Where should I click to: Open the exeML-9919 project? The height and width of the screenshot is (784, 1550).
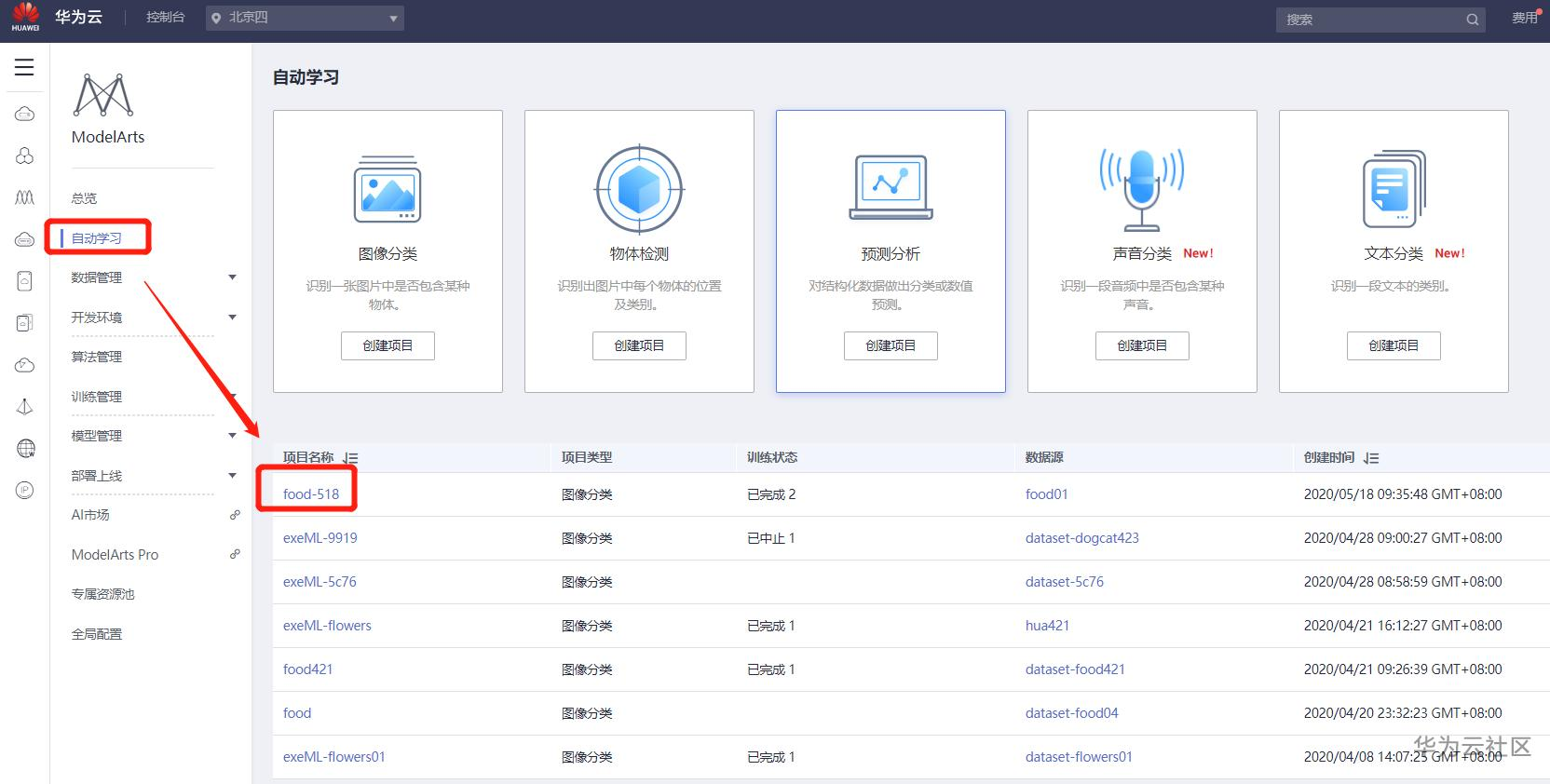coord(320,538)
